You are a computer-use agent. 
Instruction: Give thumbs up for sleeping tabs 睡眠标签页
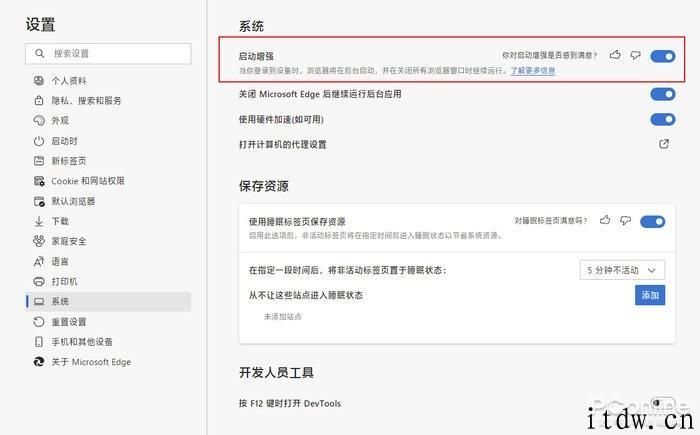tap(605, 220)
